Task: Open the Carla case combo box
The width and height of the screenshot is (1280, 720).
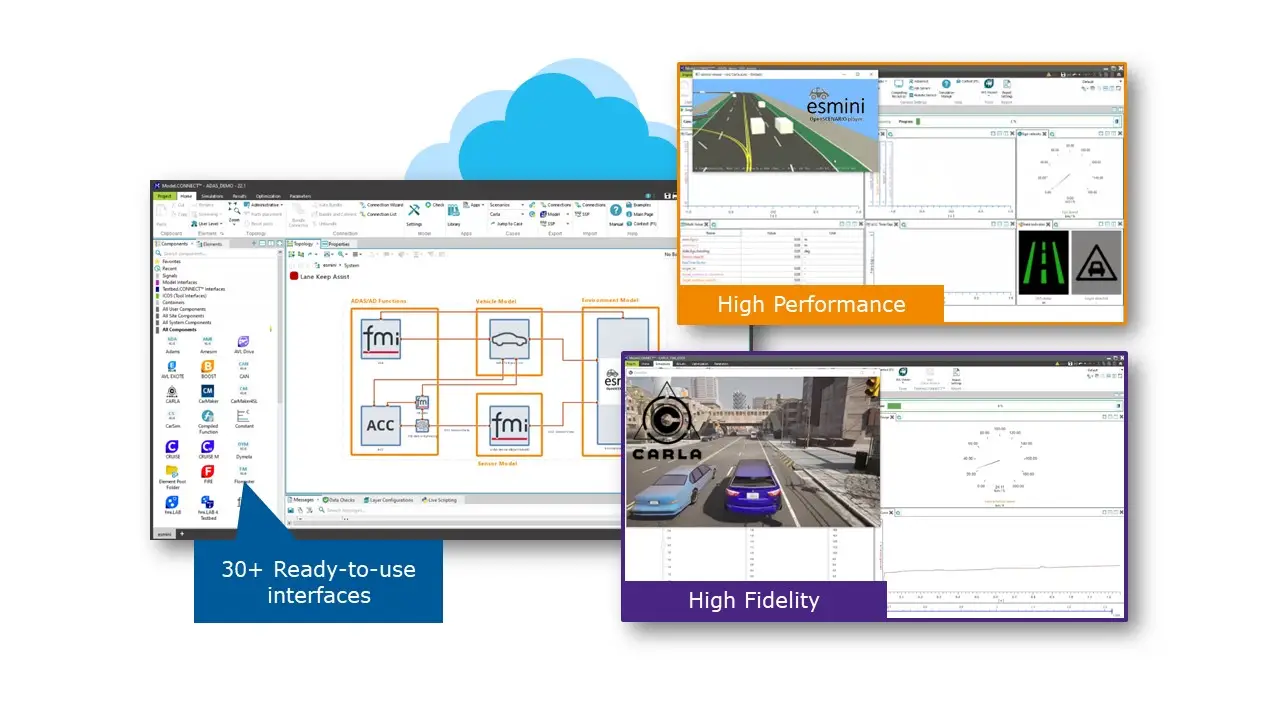Action: tap(506, 214)
